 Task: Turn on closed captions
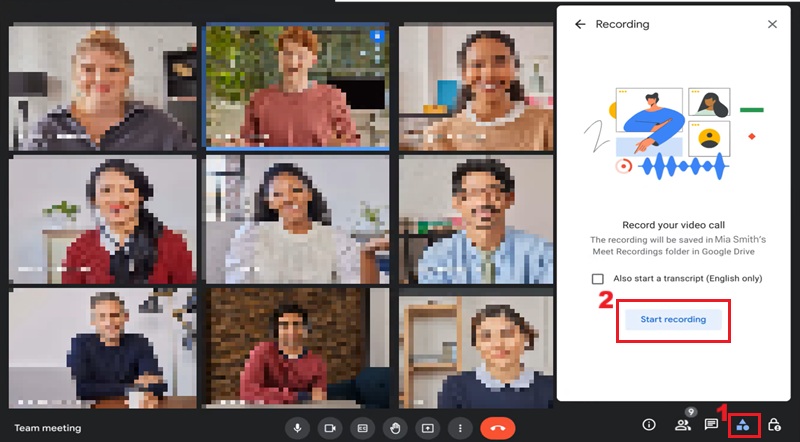click(x=362, y=427)
